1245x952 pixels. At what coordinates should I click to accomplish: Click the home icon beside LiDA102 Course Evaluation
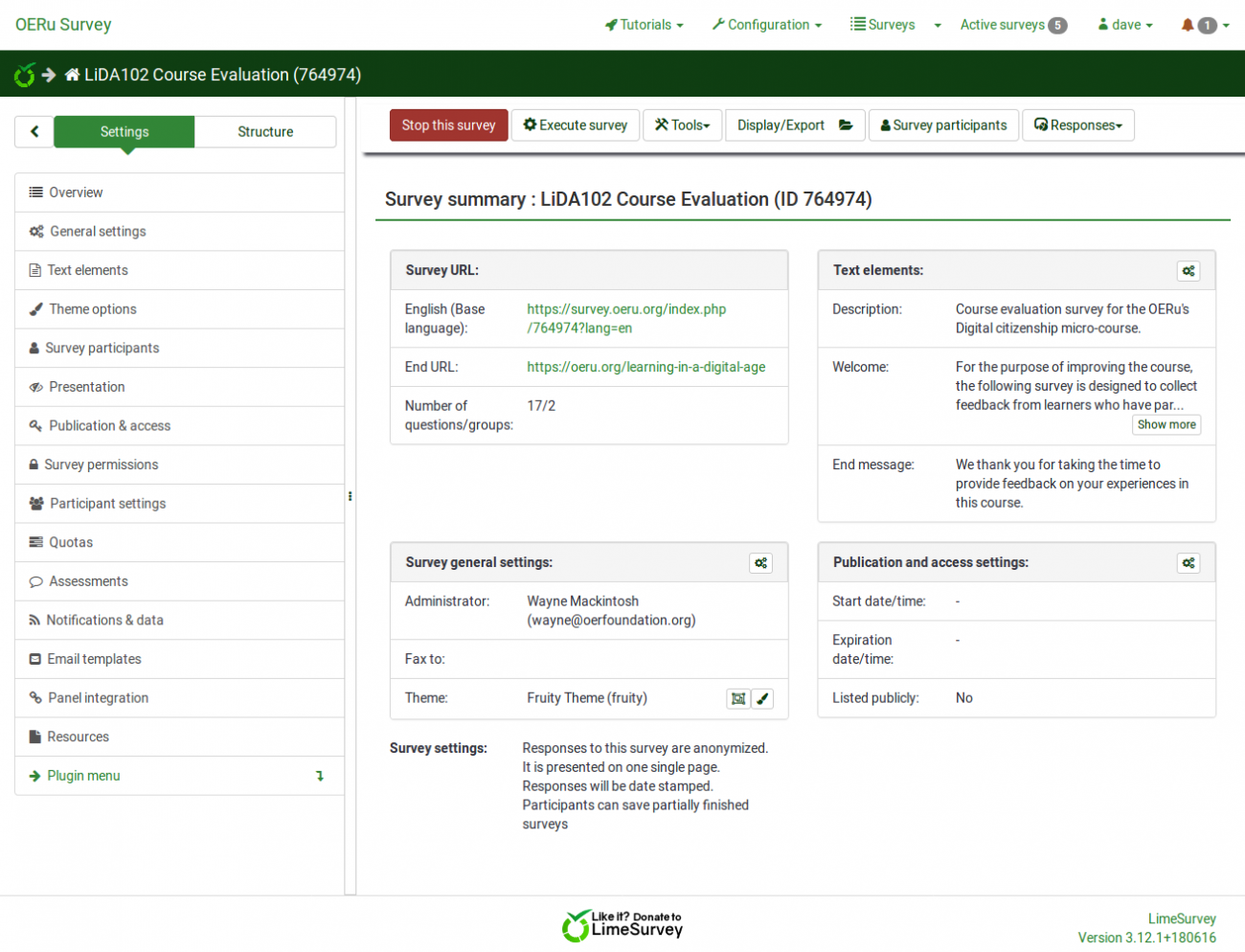72,75
